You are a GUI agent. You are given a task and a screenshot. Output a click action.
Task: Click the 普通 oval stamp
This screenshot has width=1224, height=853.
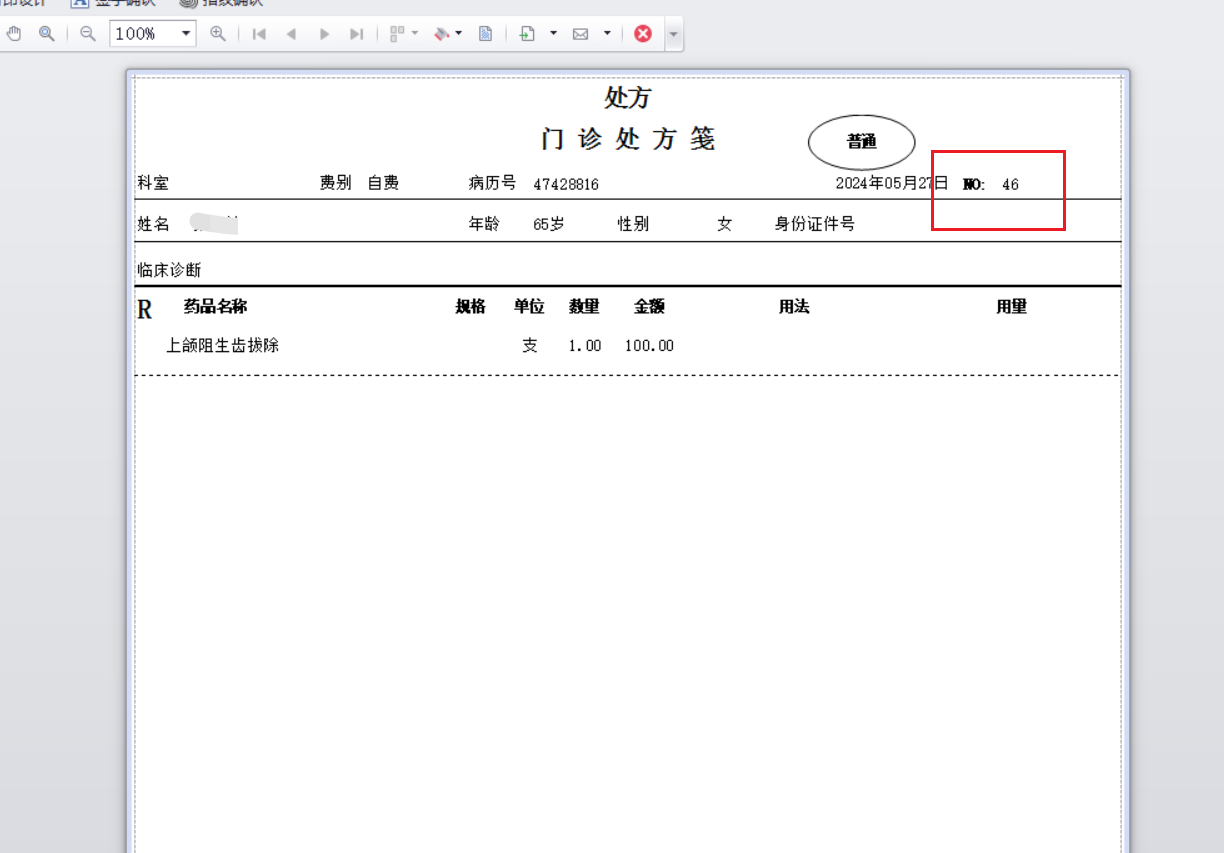click(x=861, y=142)
